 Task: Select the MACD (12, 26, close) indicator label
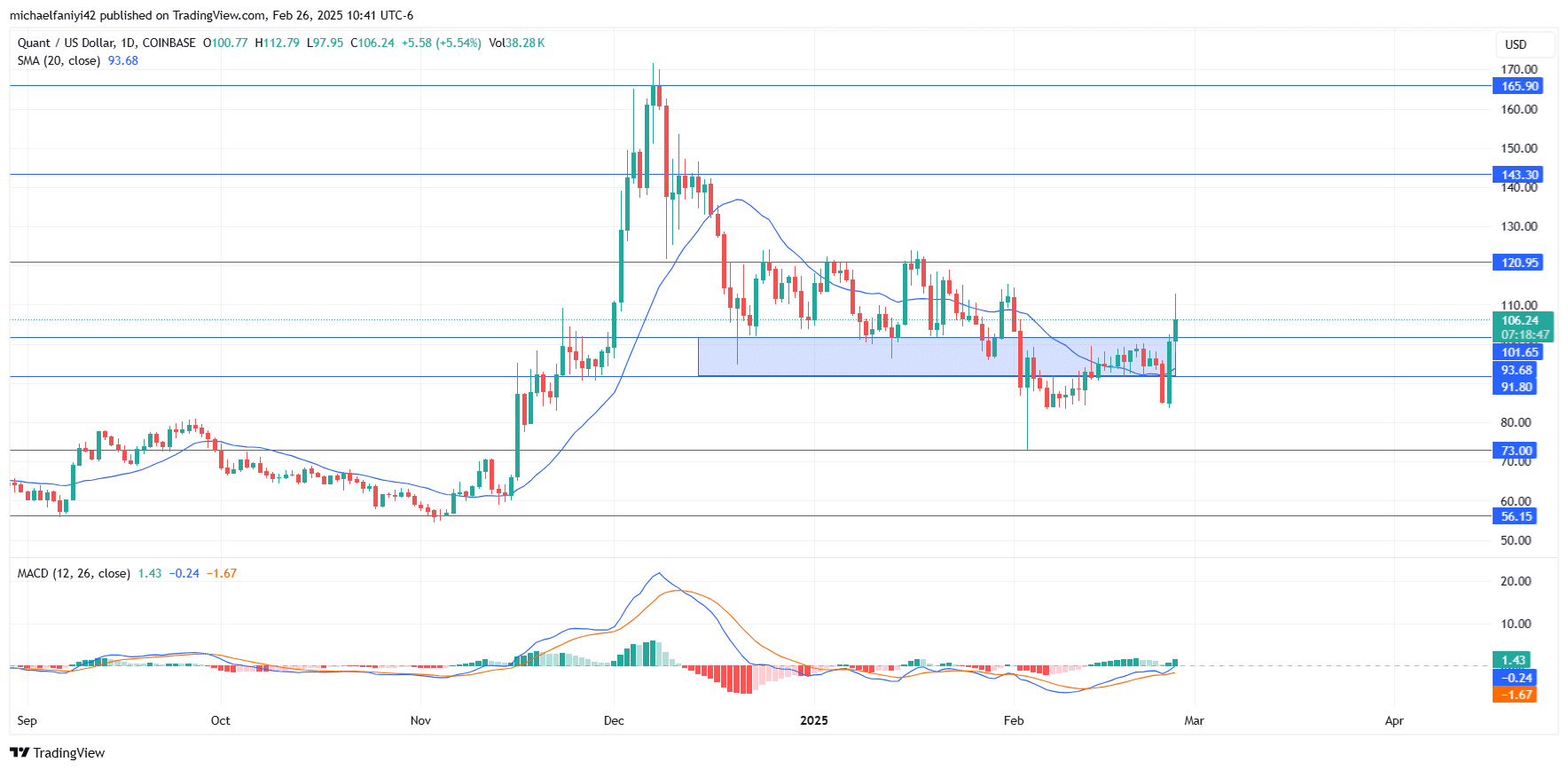click(x=74, y=573)
